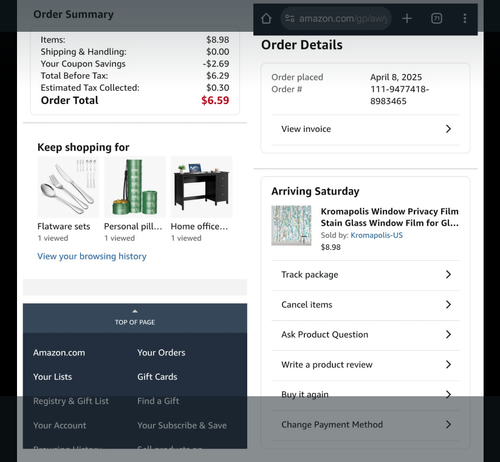Open the tab switcher icon
The image size is (500, 462).
coord(436,18)
